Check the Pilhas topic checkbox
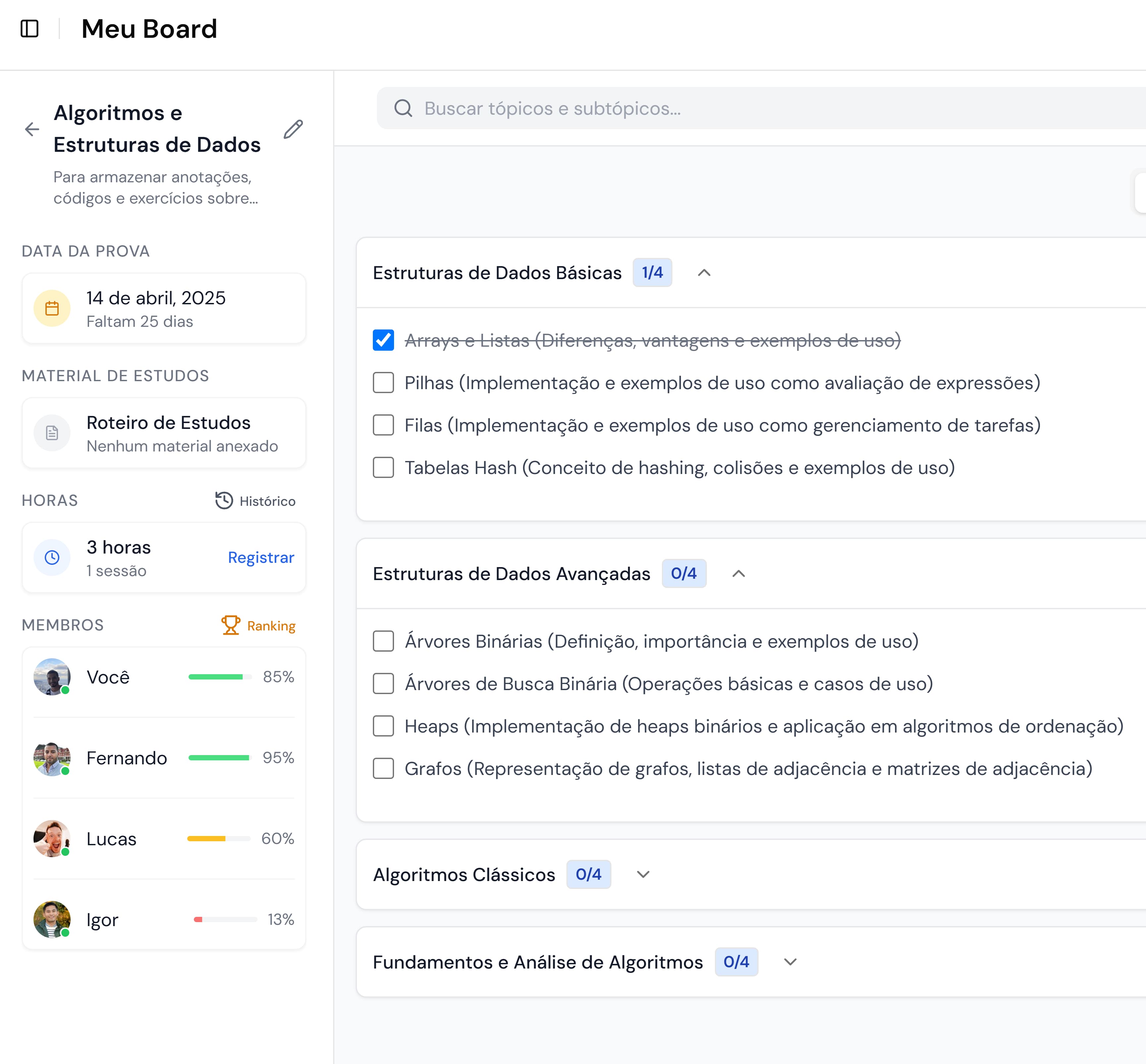This screenshot has width=1146, height=1064. 383,382
